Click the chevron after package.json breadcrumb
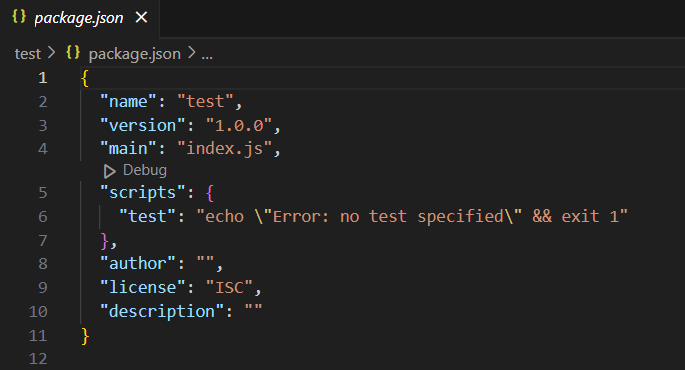685x370 pixels. coord(191,53)
